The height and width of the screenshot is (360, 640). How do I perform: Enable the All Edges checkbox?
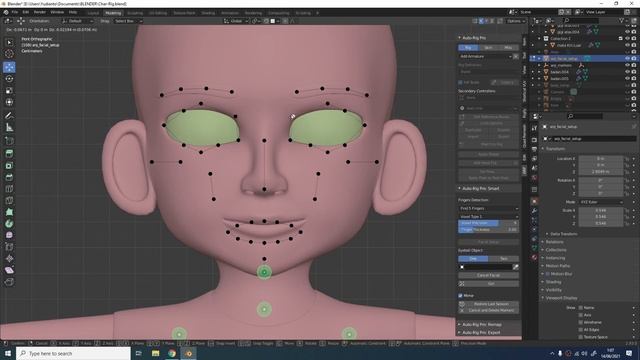pyautogui.click(x=581, y=330)
